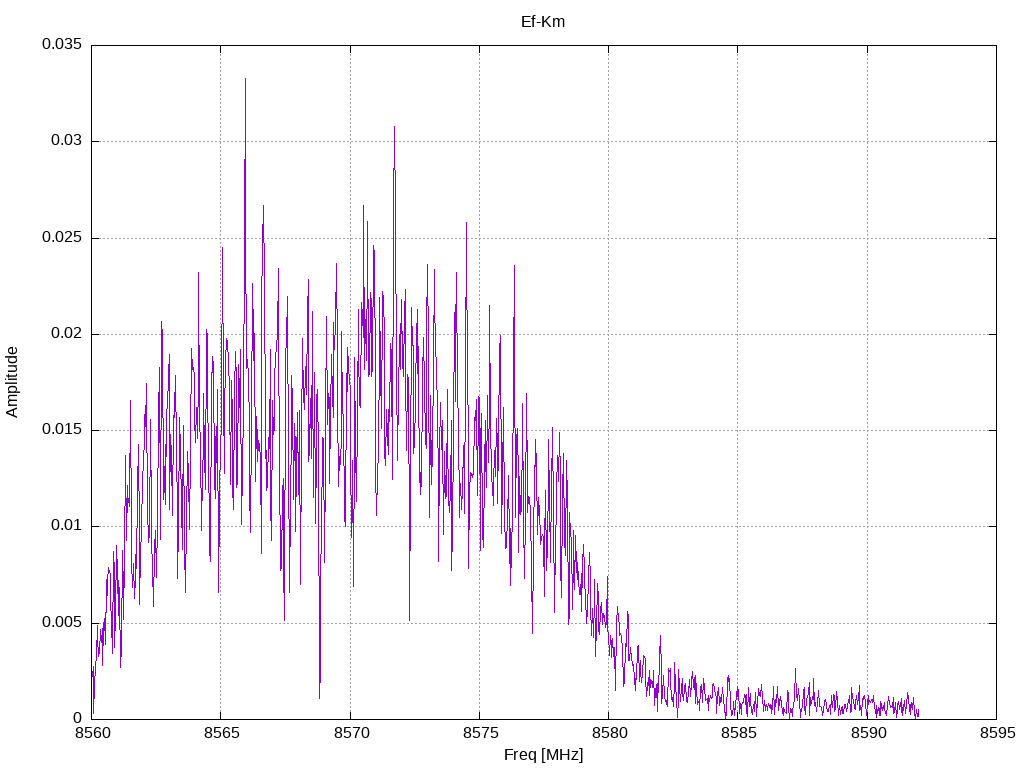Click y-axis tick value 0.03
This screenshot has width=1024, height=768.
pos(67,141)
